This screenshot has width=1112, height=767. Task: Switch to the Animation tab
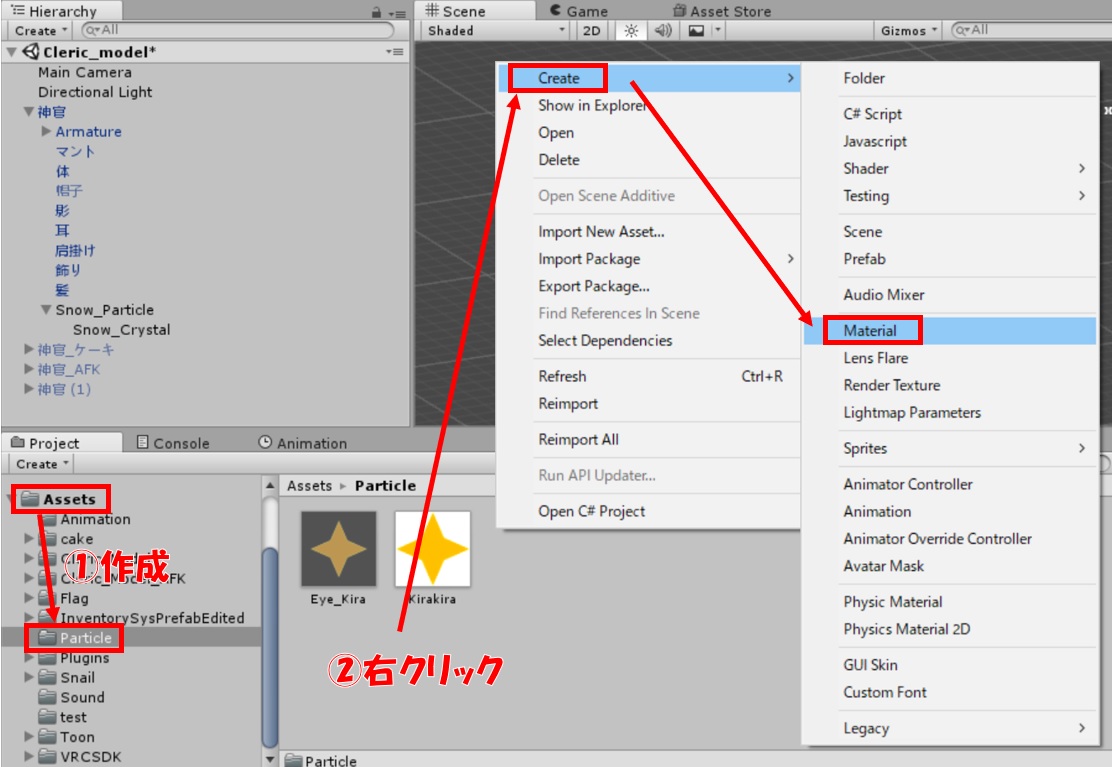pos(302,443)
